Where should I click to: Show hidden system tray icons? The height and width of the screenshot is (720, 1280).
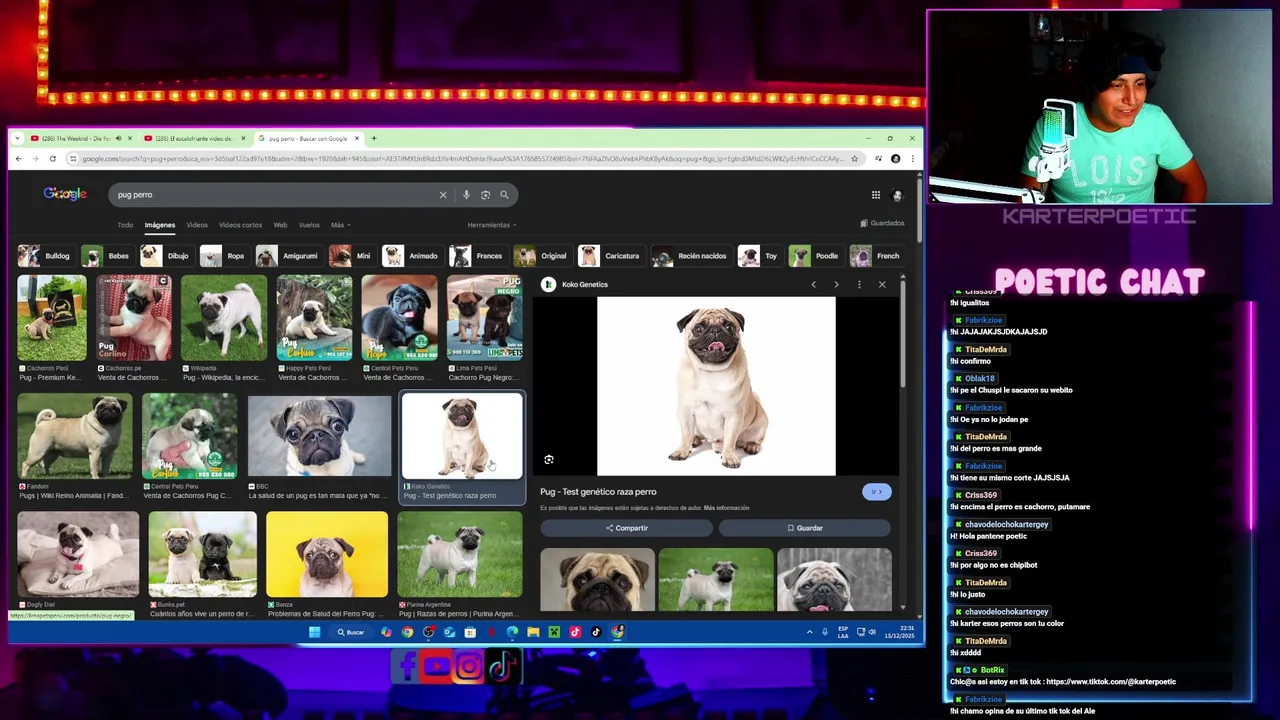click(810, 632)
